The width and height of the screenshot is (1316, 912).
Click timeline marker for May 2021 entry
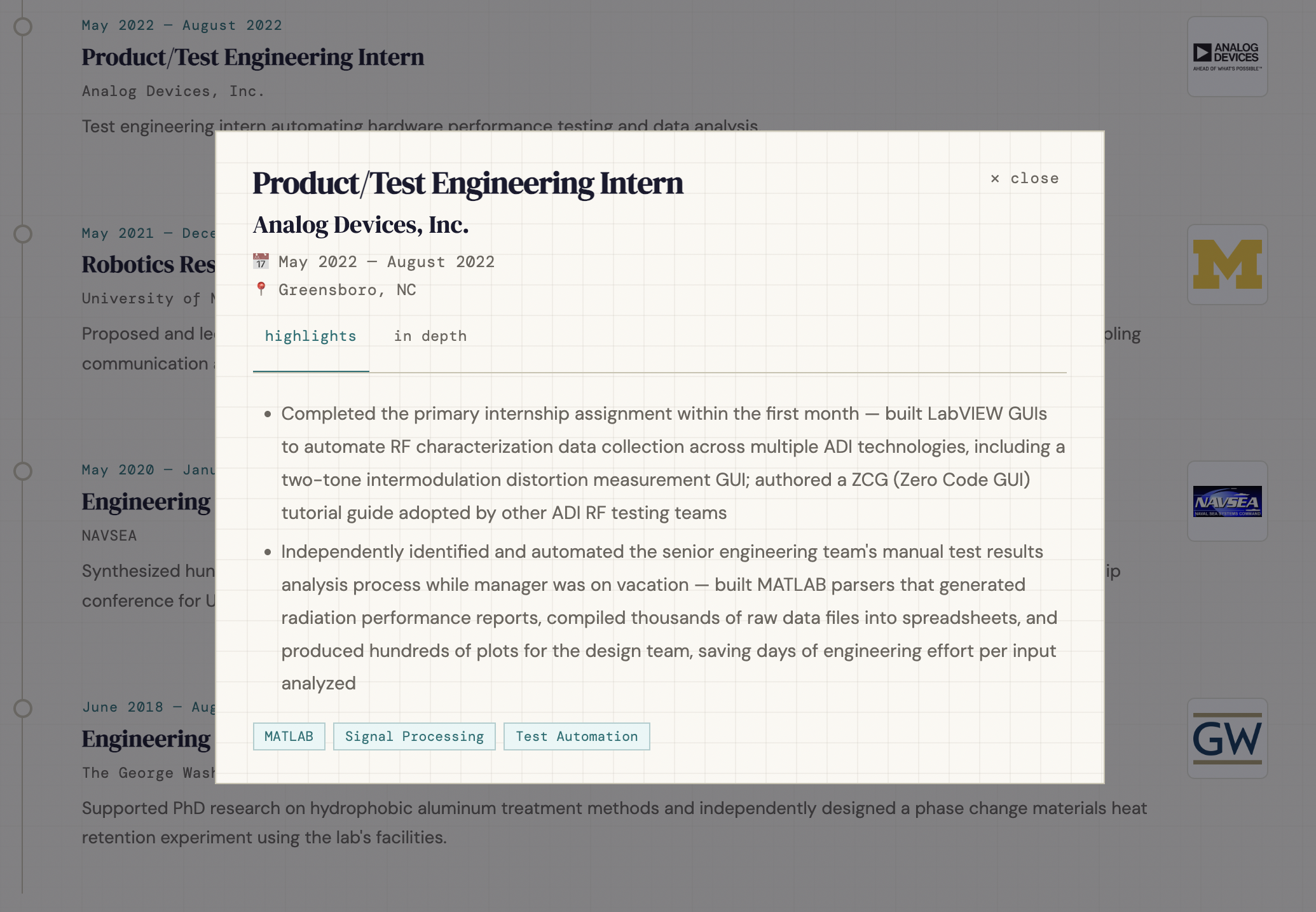pos(23,234)
